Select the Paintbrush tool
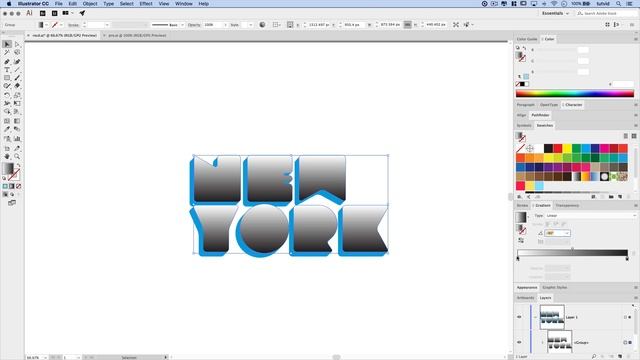Screen dimensions: 640x360 click(x=17, y=78)
